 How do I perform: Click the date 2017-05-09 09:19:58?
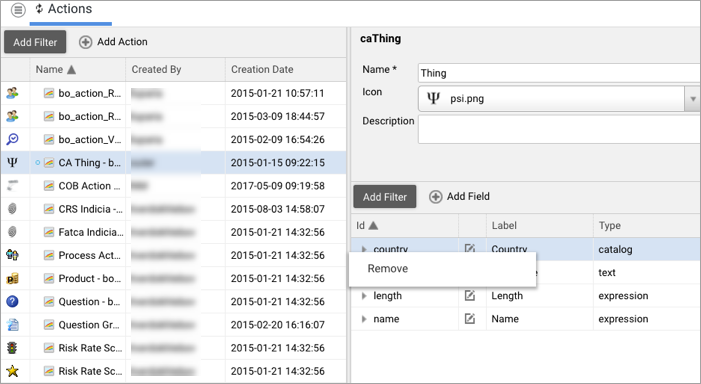[x=278, y=186]
